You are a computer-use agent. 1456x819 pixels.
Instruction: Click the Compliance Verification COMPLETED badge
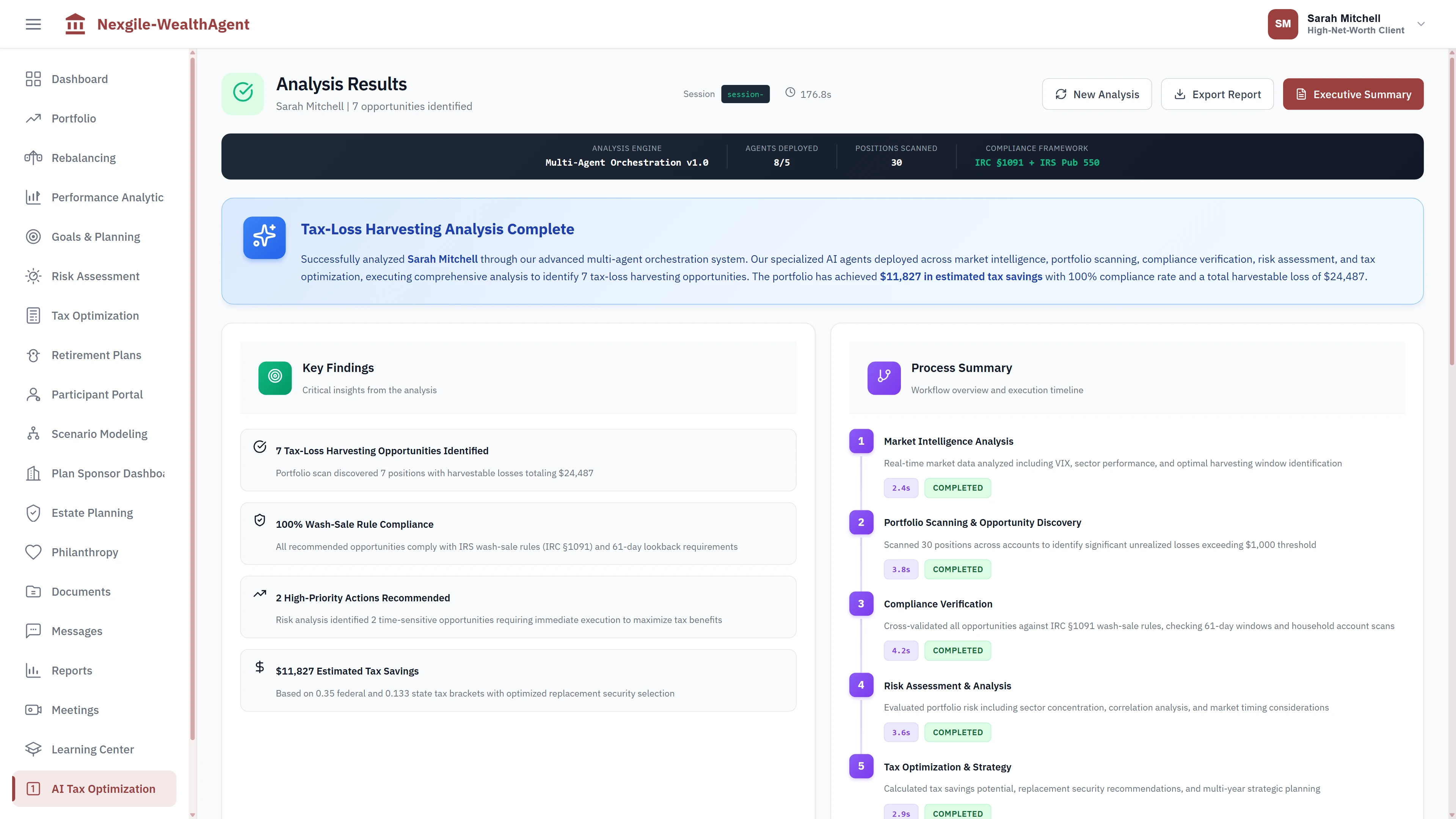[957, 650]
